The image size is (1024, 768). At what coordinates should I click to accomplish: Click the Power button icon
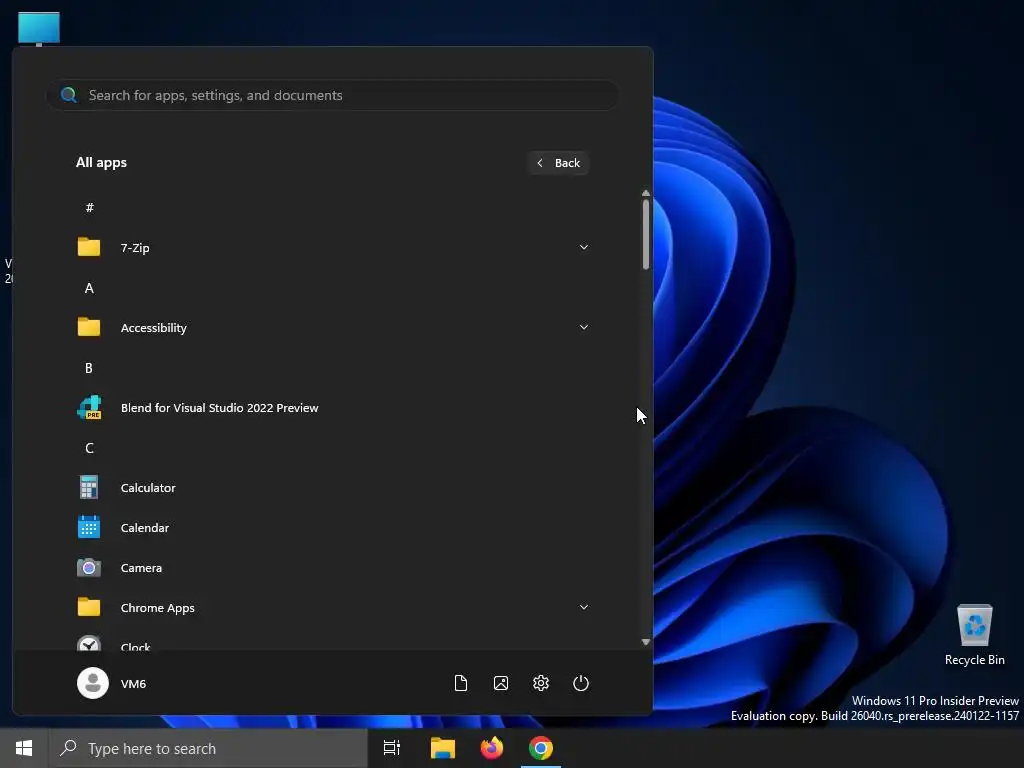click(581, 683)
